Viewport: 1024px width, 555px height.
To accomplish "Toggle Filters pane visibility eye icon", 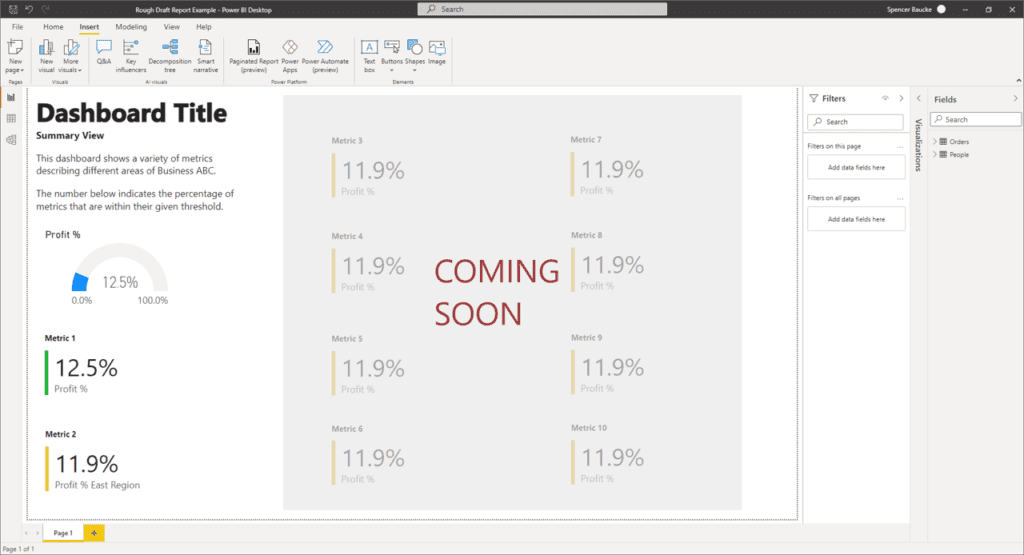I will [x=885, y=98].
